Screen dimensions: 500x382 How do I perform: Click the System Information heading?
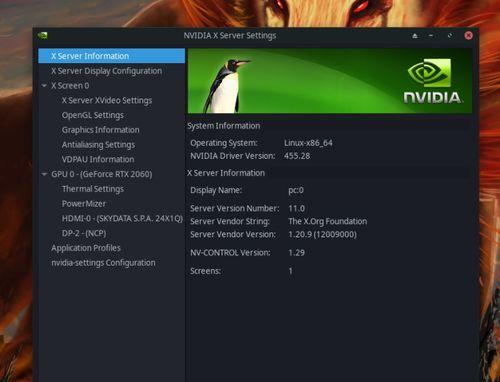(223, 126)
